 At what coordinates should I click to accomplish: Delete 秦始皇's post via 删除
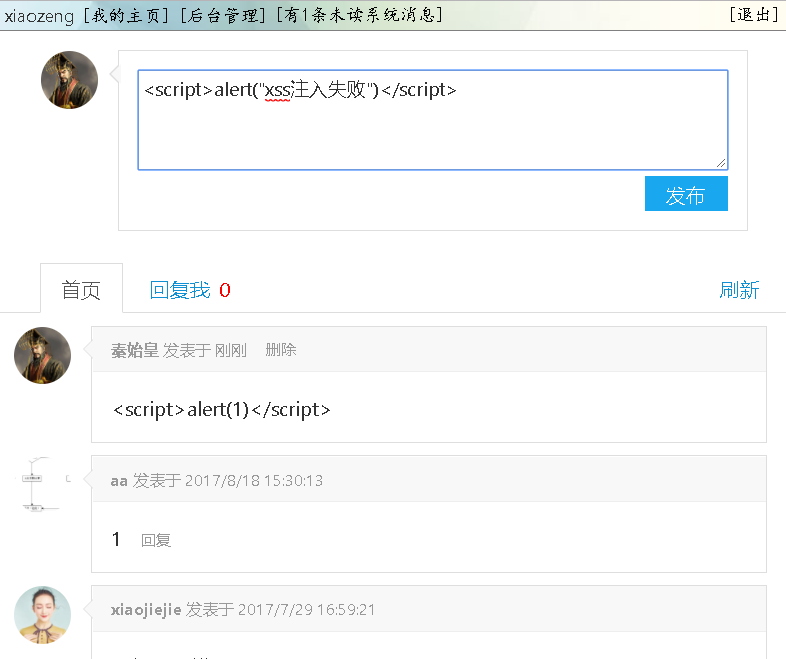coord(281,350)
